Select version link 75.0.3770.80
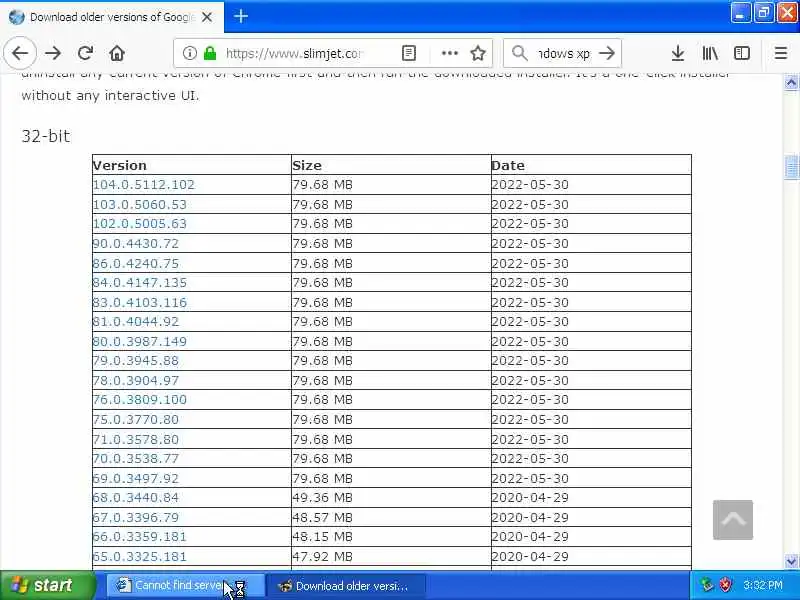The image size is (800, 600). tap(136, 419)
